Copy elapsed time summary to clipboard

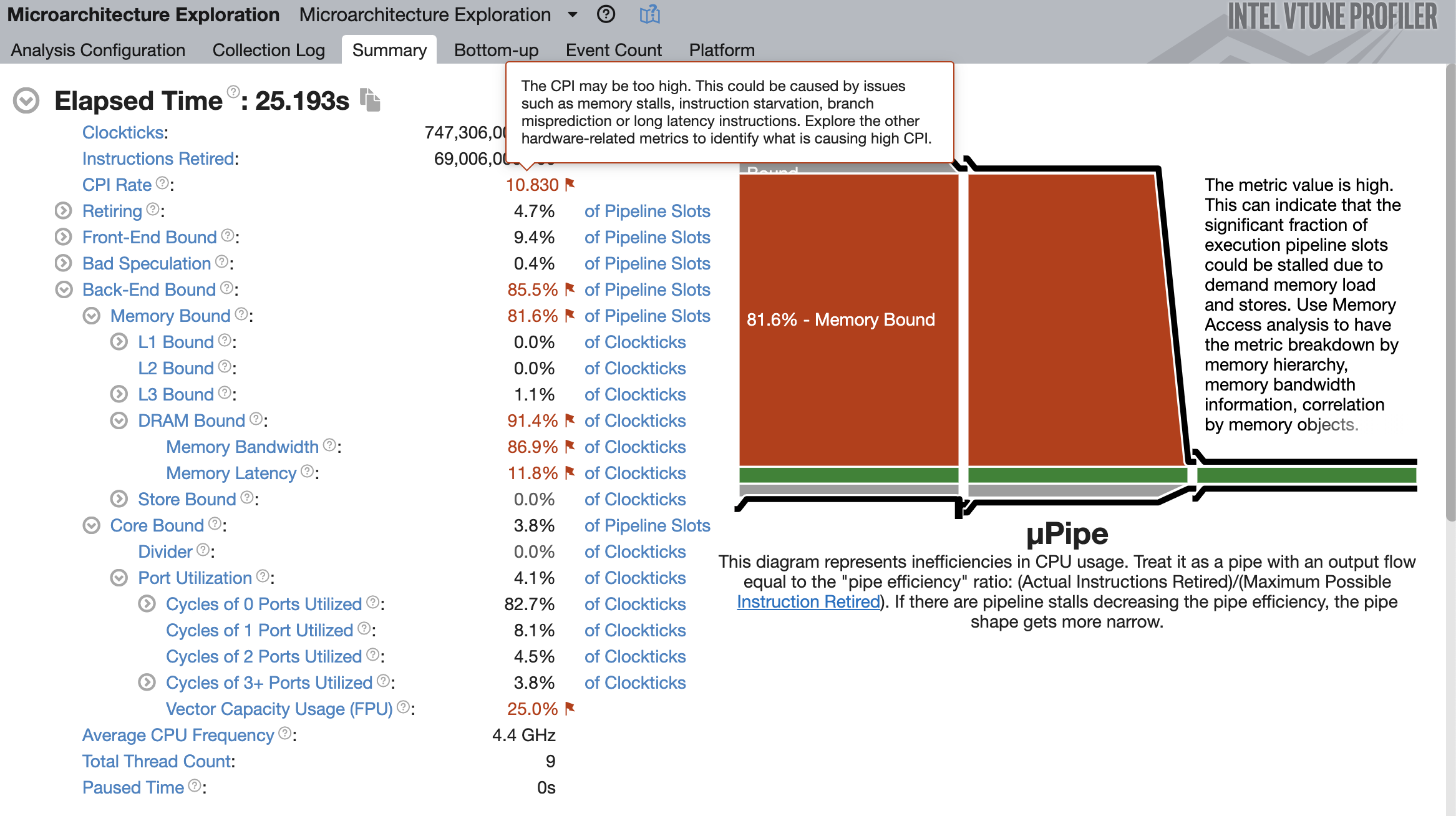[x=370, y=100]
